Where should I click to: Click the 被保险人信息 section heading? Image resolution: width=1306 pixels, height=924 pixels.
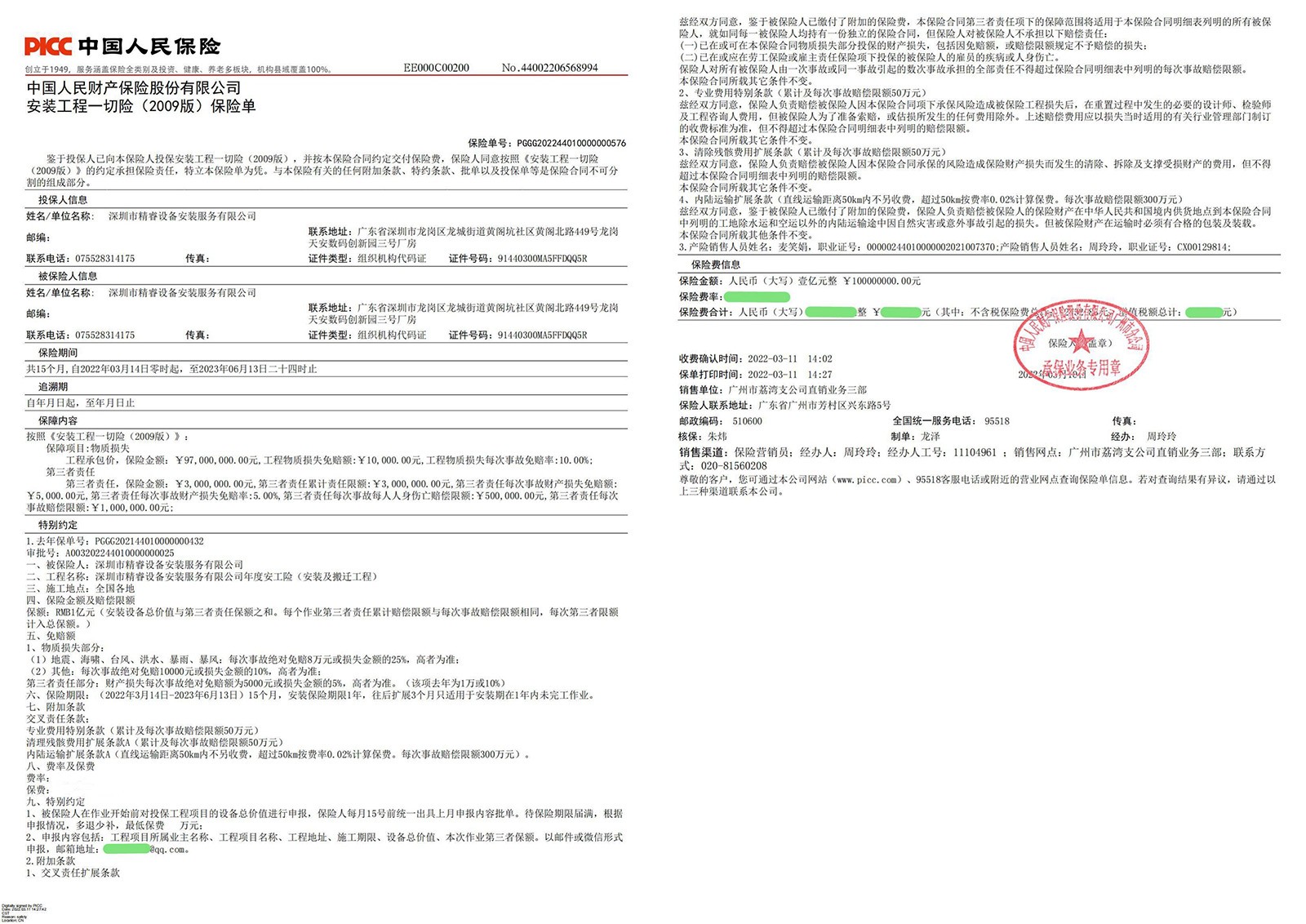(x=68, y=277)
